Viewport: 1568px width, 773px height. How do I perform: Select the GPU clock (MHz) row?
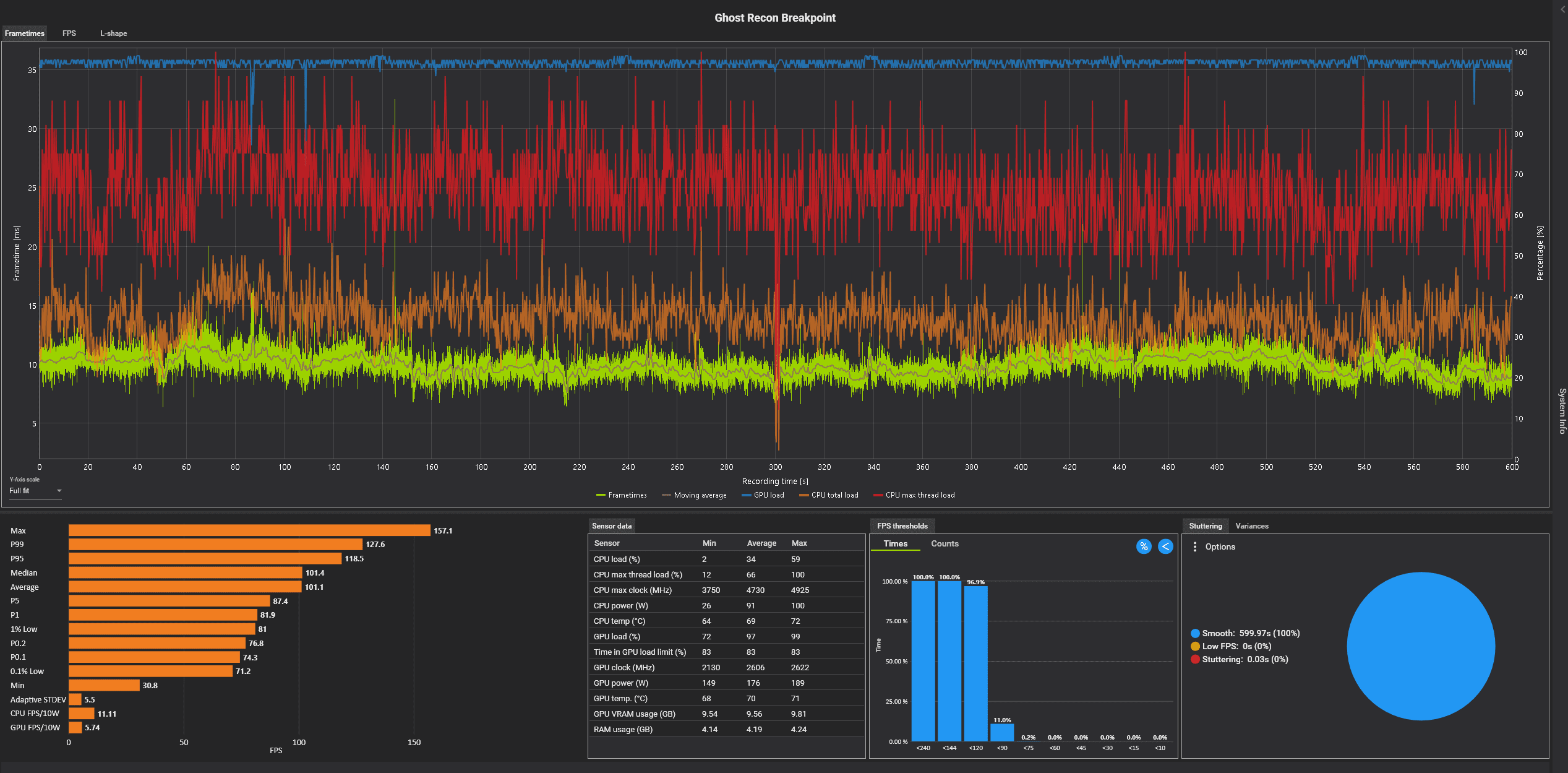[726, 667]
